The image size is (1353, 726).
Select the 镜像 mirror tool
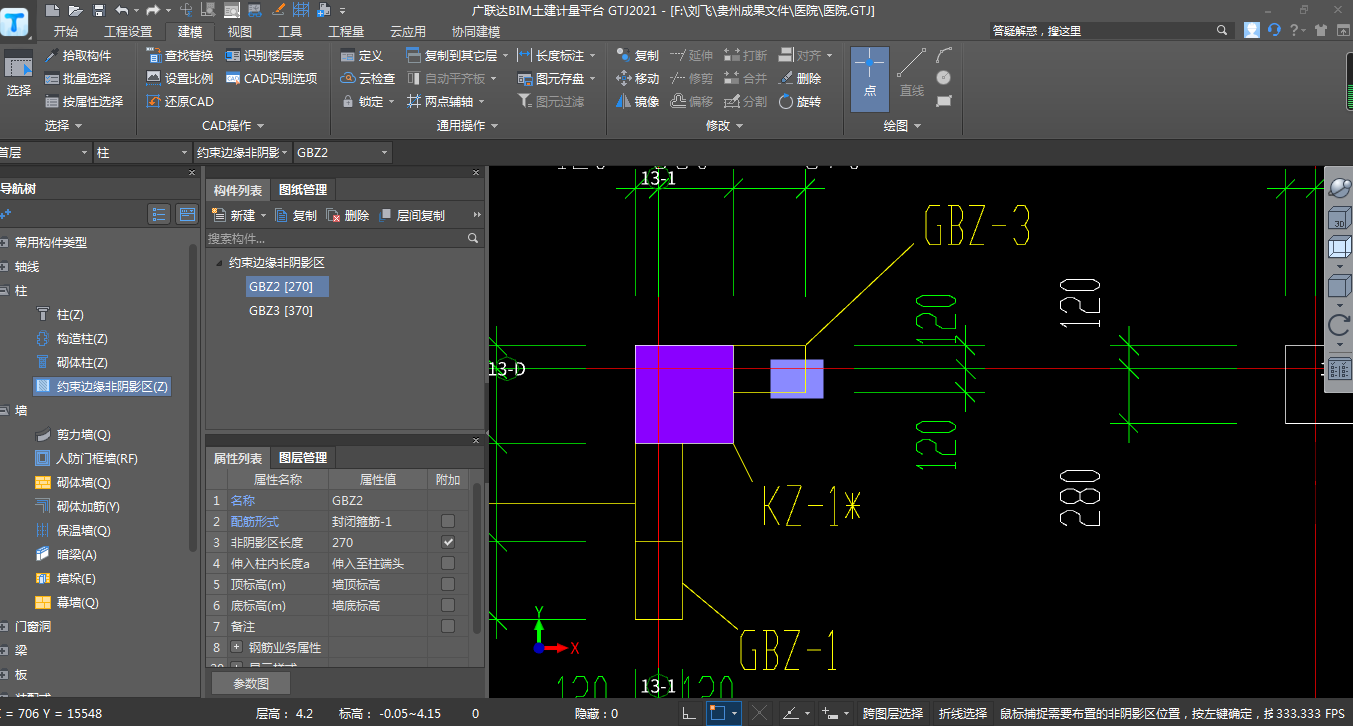pos(638,101)
